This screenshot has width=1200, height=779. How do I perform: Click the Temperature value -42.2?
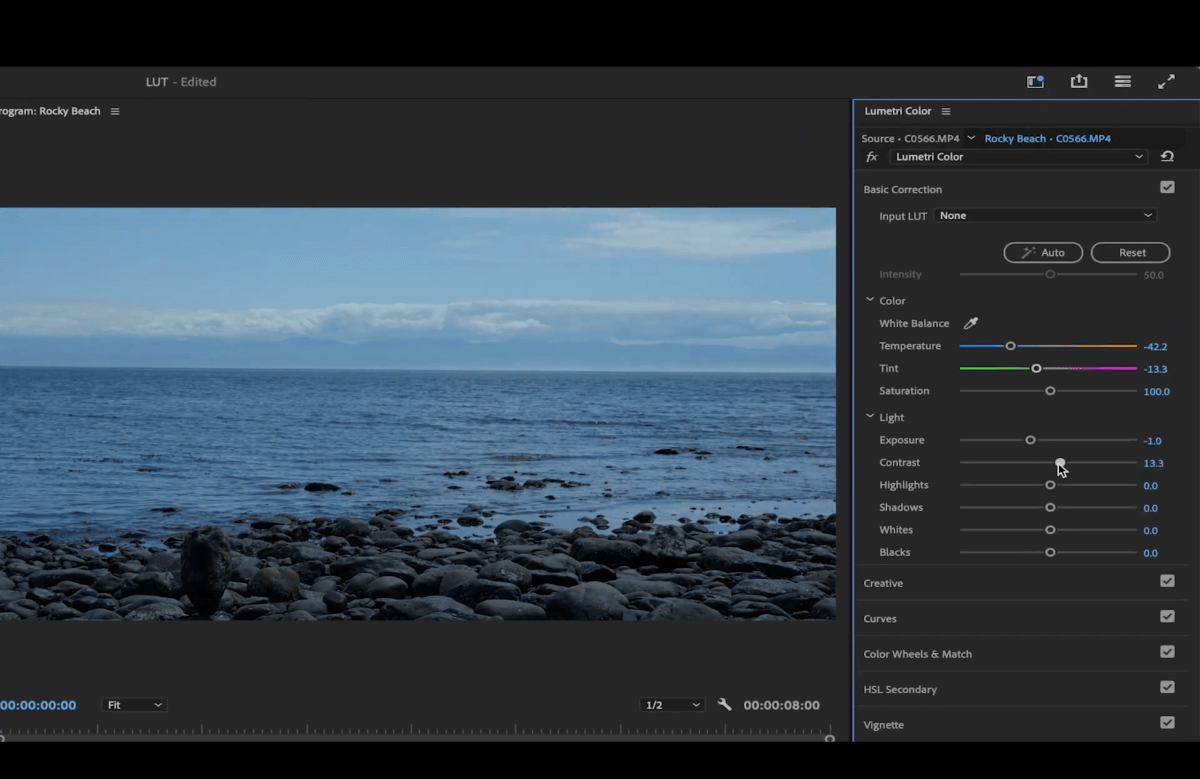[1155, 347]
